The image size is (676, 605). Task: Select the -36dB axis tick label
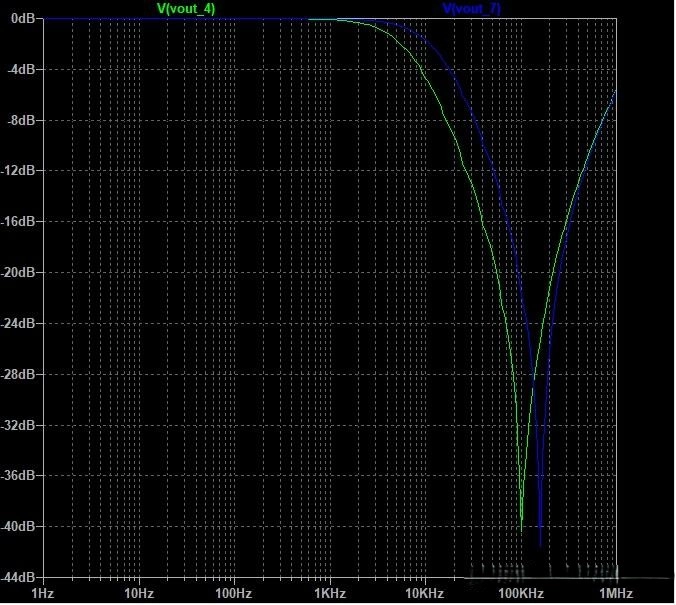[18, 476]
